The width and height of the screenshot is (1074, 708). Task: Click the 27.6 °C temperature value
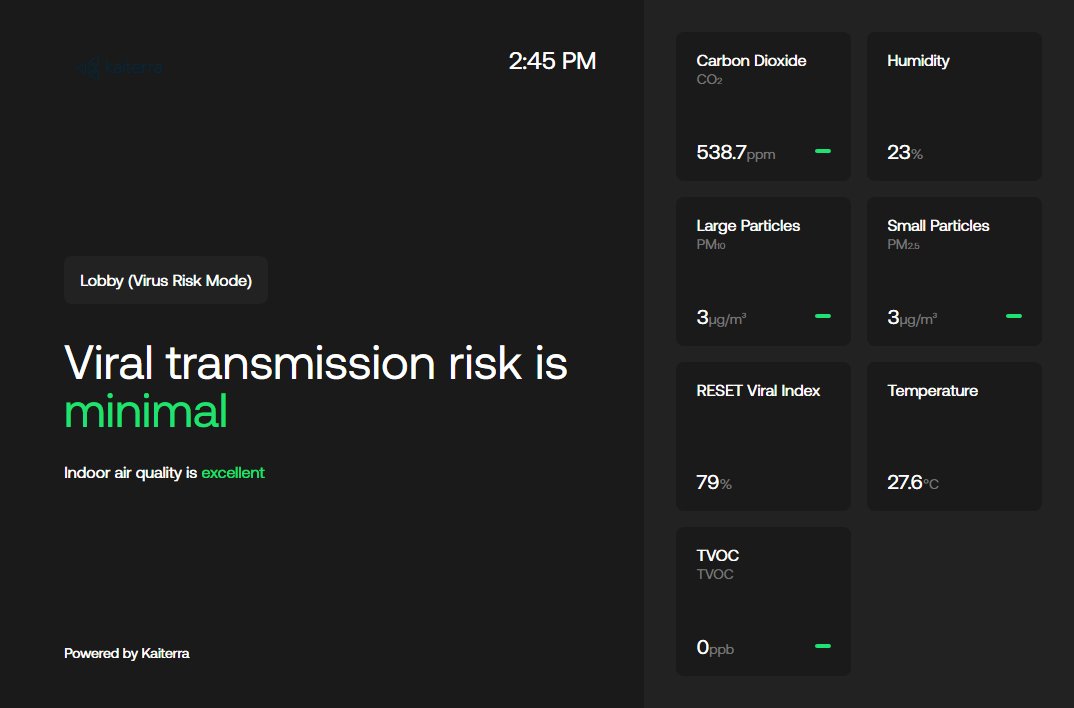click(912, 482)
